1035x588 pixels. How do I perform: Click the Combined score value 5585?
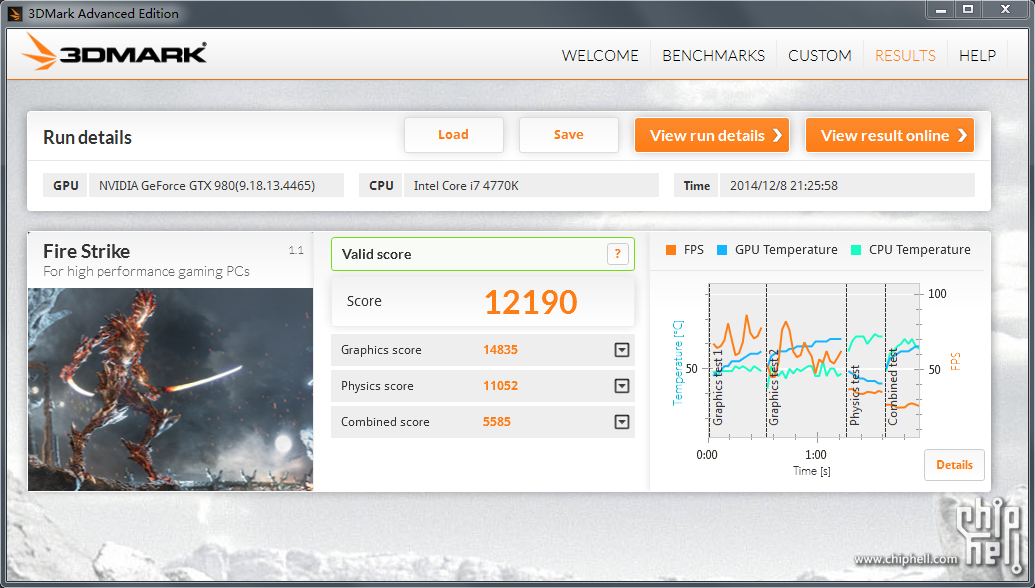pos(497,422)
